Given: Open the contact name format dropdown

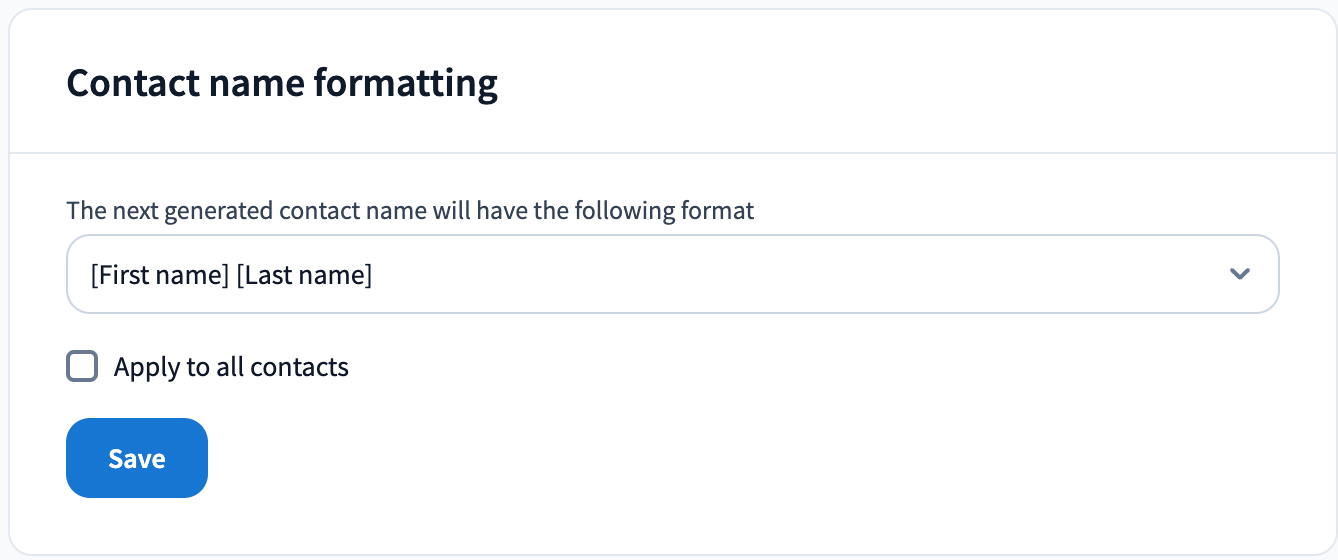Looking at the screenshot, I should [x=672, y=274].
